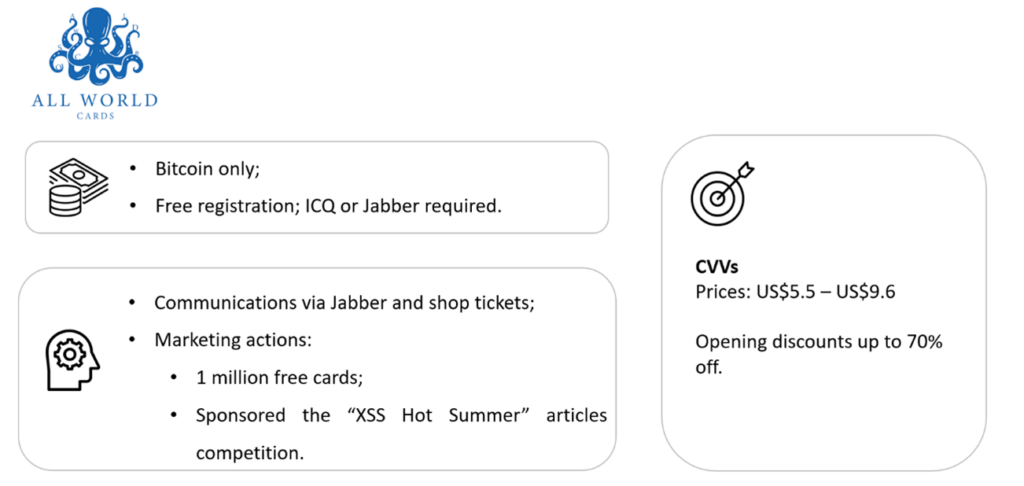Screen dimensions: 1024x486
Task: Click the ALL WORLD logo text
Action: 95,101
